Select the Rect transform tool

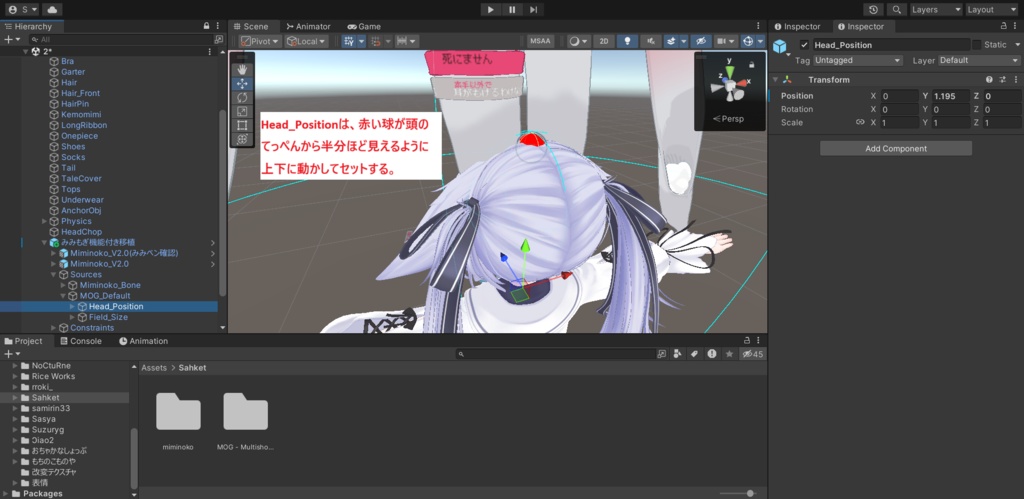click(x=242, y=125)
